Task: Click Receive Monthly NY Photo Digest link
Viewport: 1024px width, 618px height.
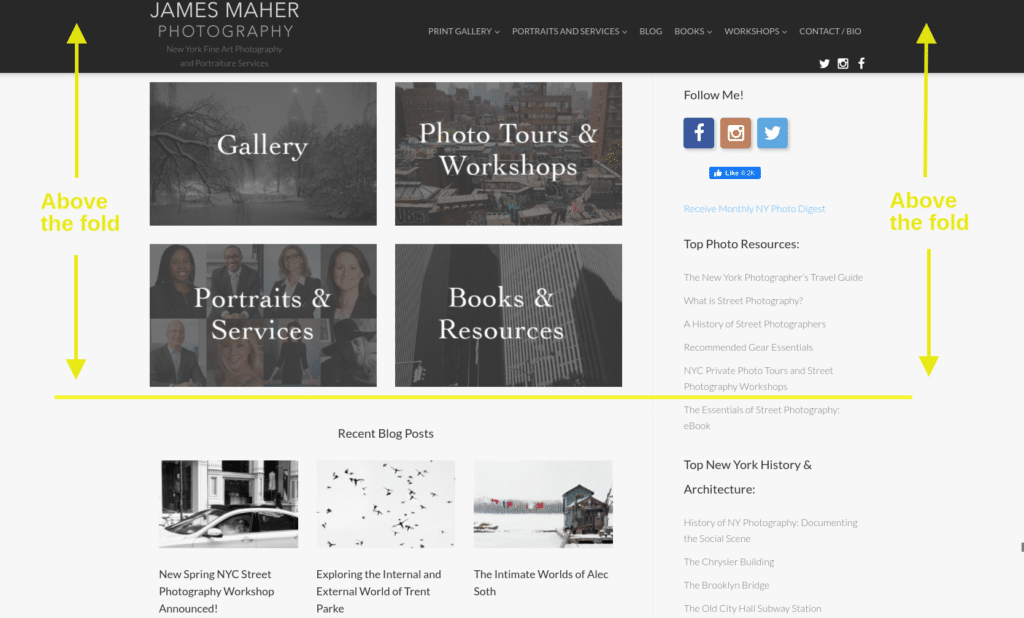Action: tap(754, 209)
